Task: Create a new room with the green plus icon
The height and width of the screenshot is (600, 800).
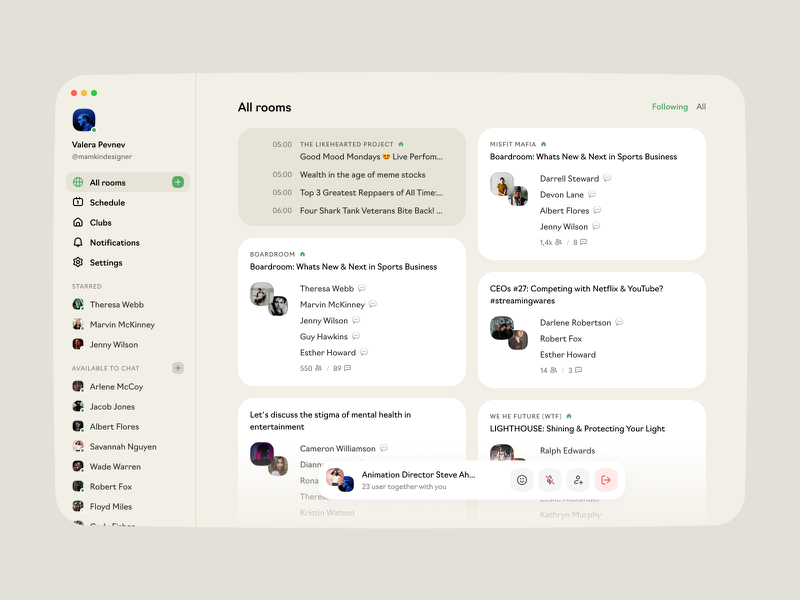Action: pyautogui.click(x=177, y=182)
